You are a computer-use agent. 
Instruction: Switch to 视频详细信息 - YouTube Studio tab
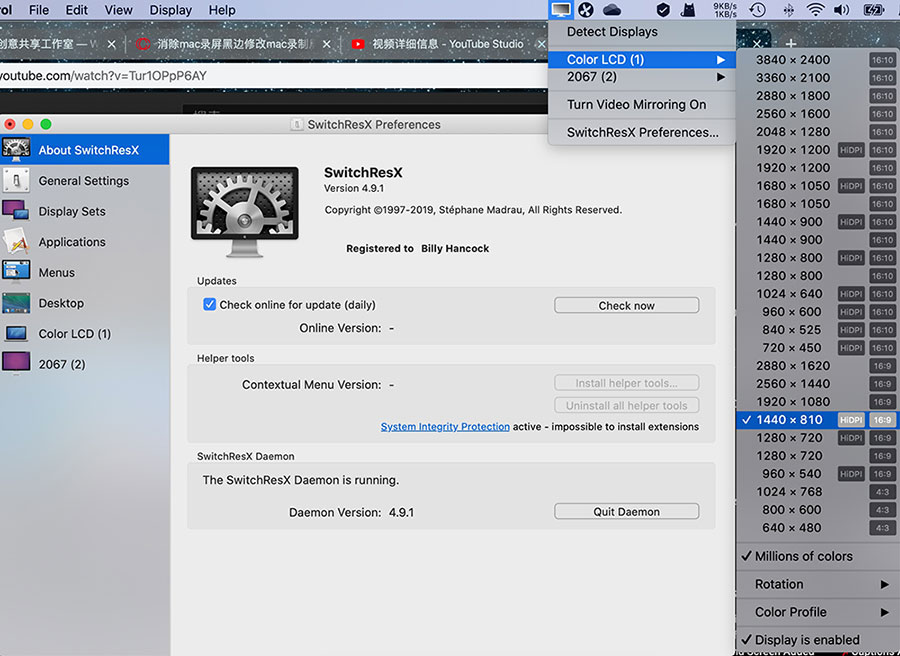448,44
